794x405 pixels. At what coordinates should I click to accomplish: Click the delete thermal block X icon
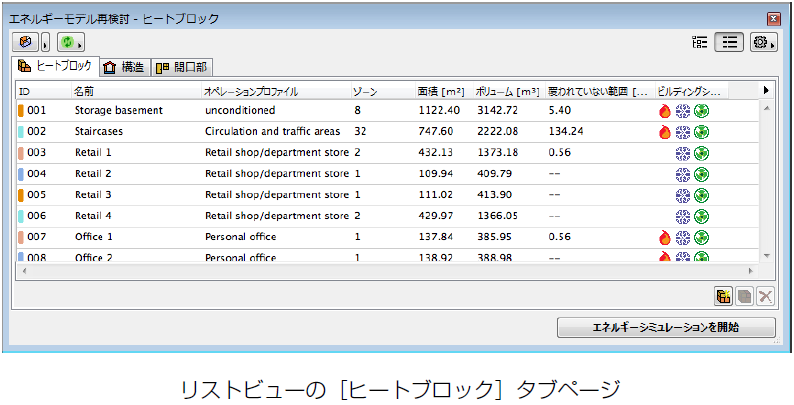[766, 297]
